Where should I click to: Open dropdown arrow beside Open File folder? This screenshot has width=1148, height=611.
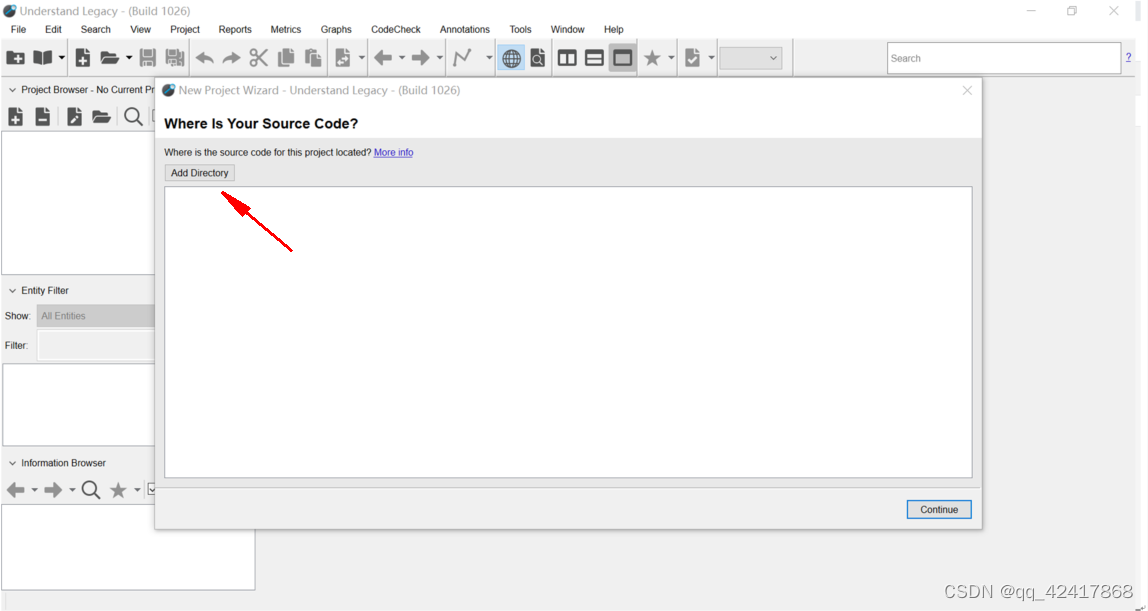click(129, 58)
